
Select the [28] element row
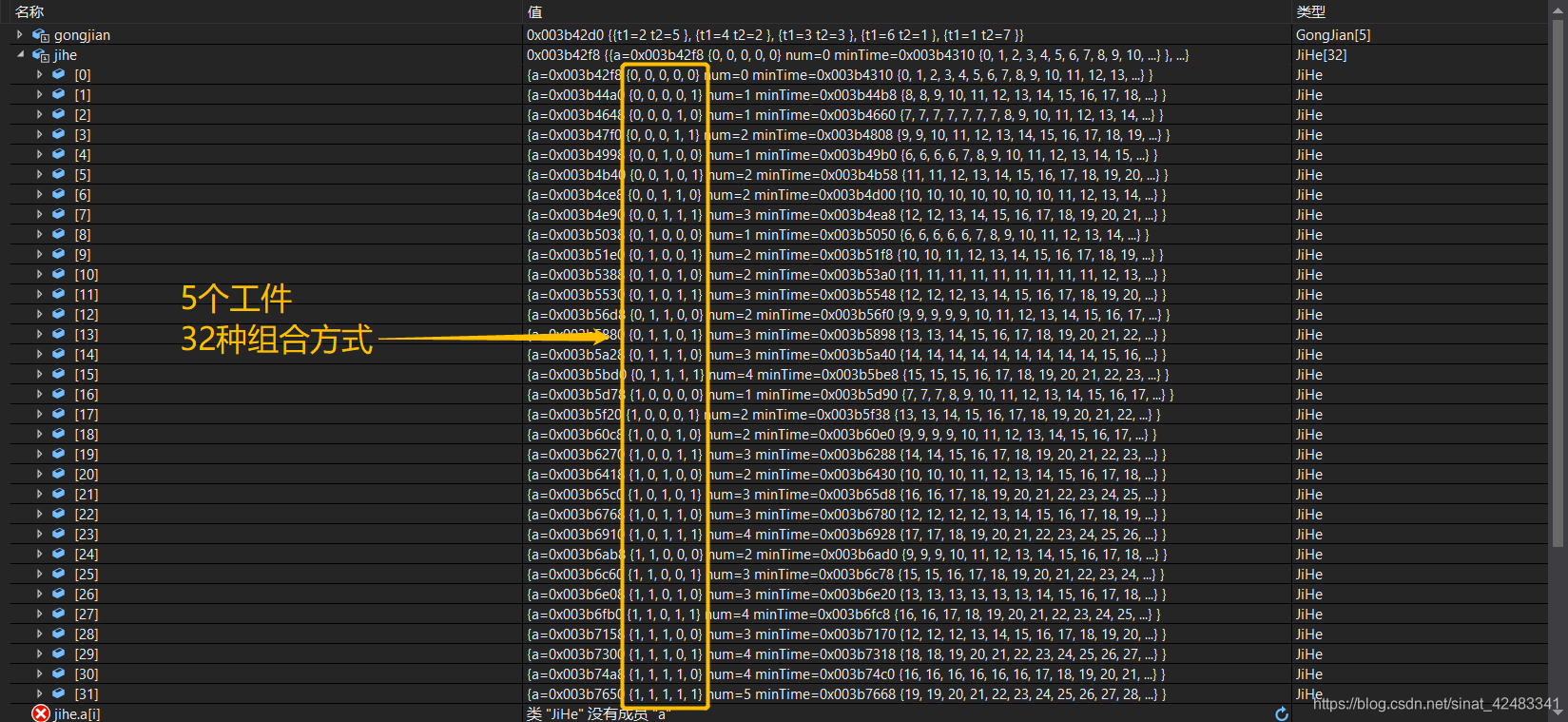780,634
